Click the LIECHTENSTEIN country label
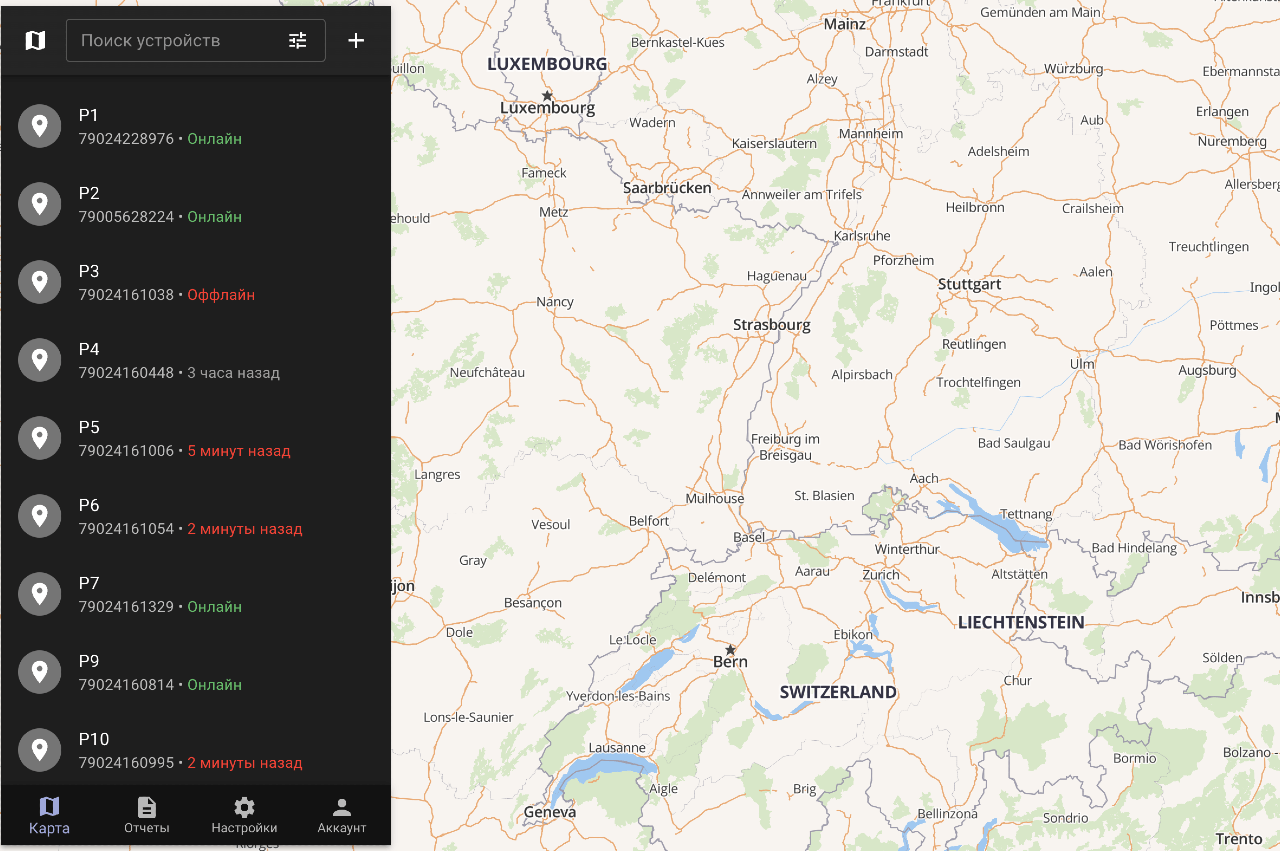 (x=1021, y=622)
